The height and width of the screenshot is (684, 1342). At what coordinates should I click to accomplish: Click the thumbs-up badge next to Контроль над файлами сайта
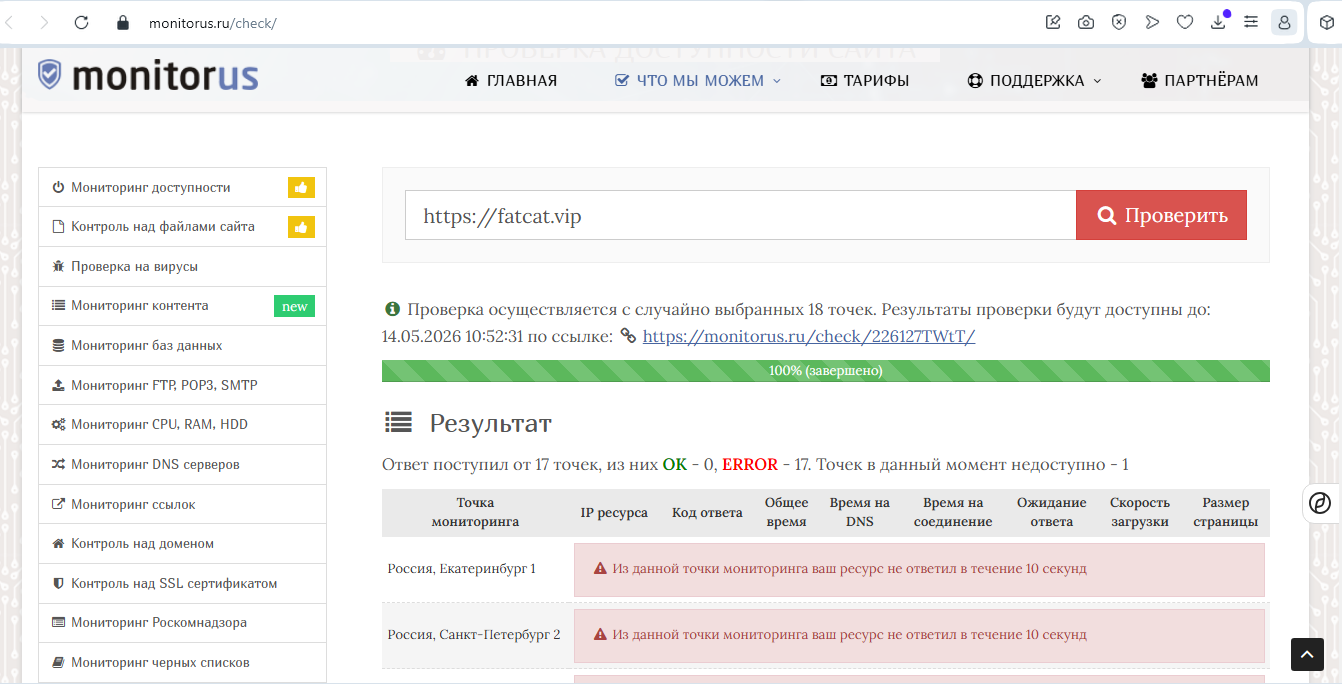coord(301,227)
